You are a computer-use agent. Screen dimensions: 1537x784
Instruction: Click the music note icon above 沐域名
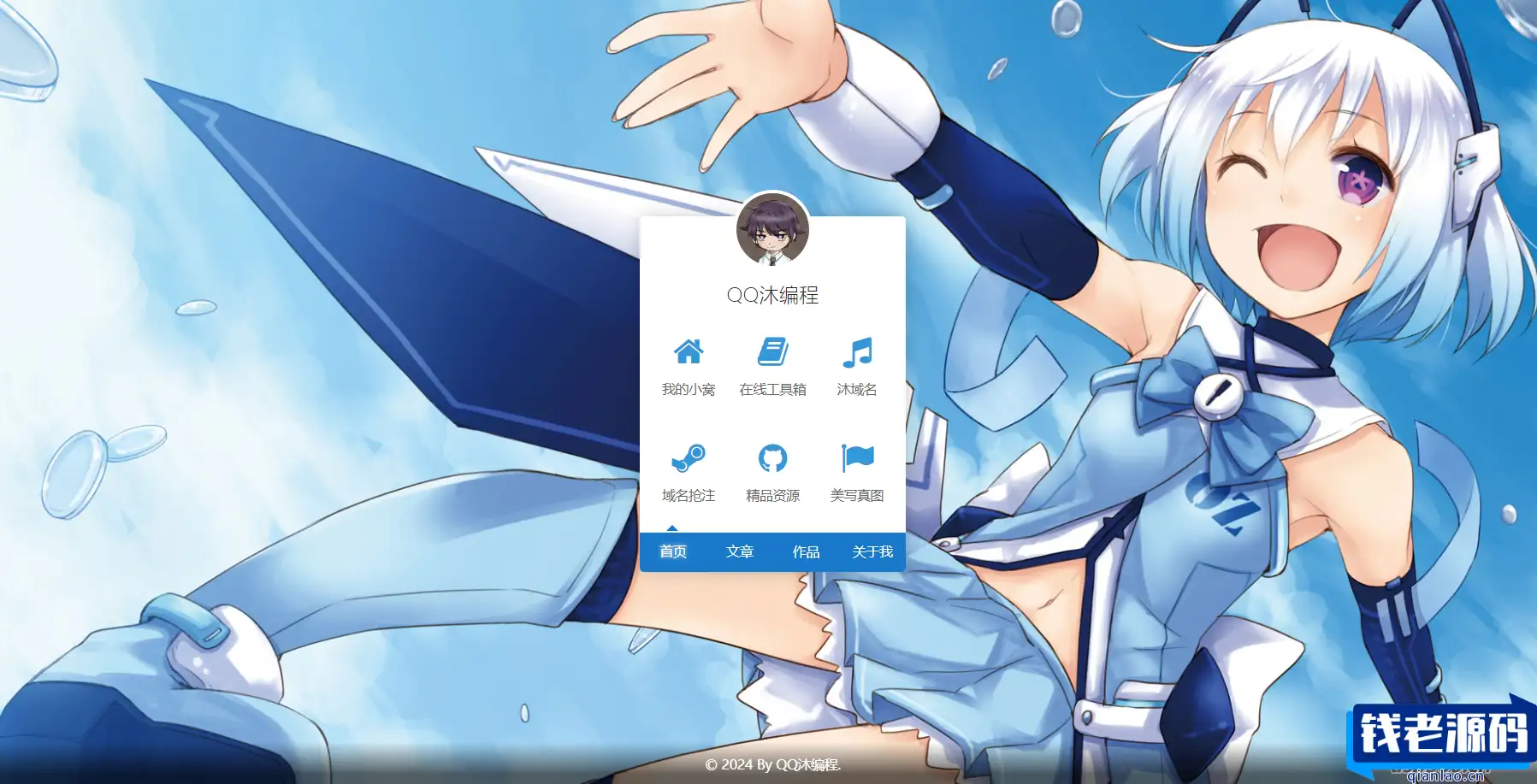coord(857,351)
